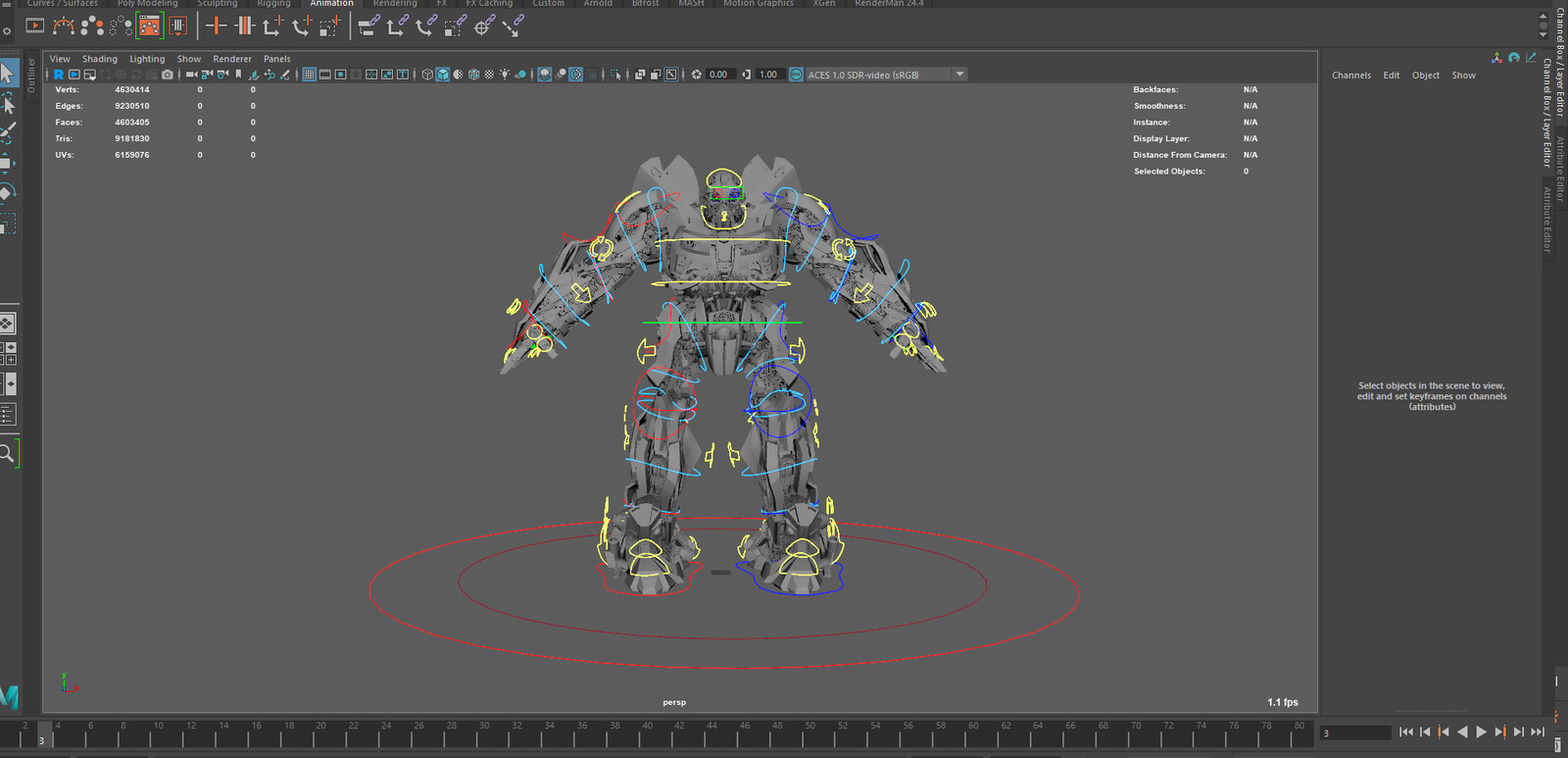Click the motion trail shelf icon

click(x=64, y=26)
